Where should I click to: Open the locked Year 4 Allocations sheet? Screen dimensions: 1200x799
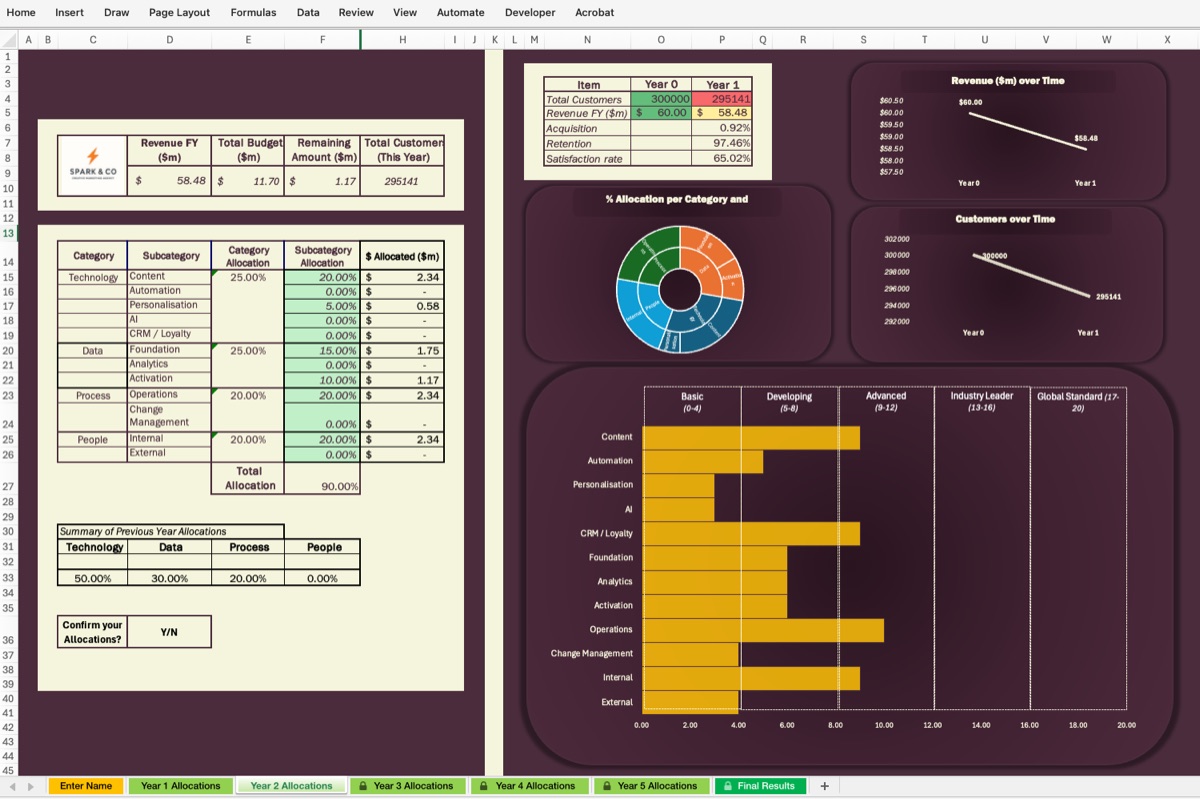[529, 786]
